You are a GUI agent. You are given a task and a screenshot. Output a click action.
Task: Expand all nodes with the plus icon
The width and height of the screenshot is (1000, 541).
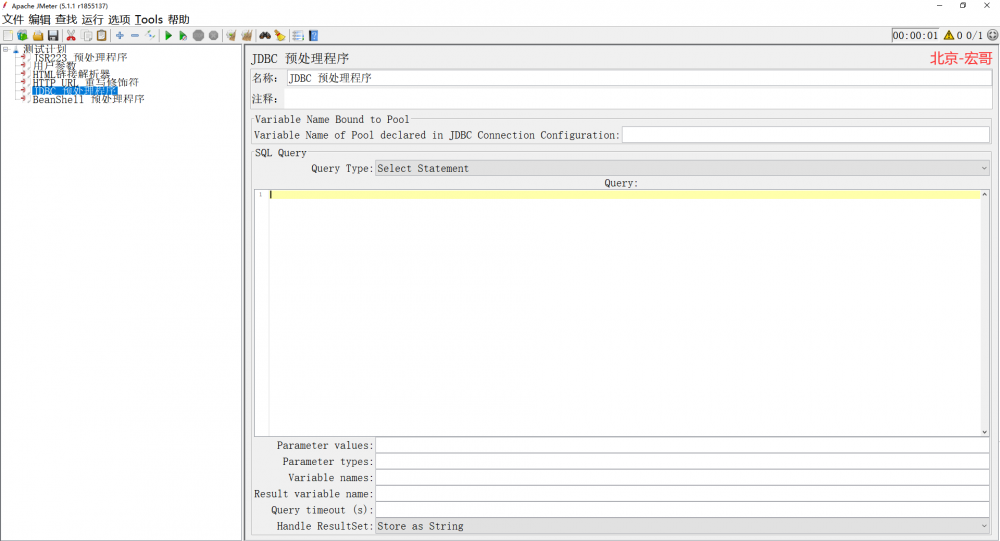click(x=119, y=36)
